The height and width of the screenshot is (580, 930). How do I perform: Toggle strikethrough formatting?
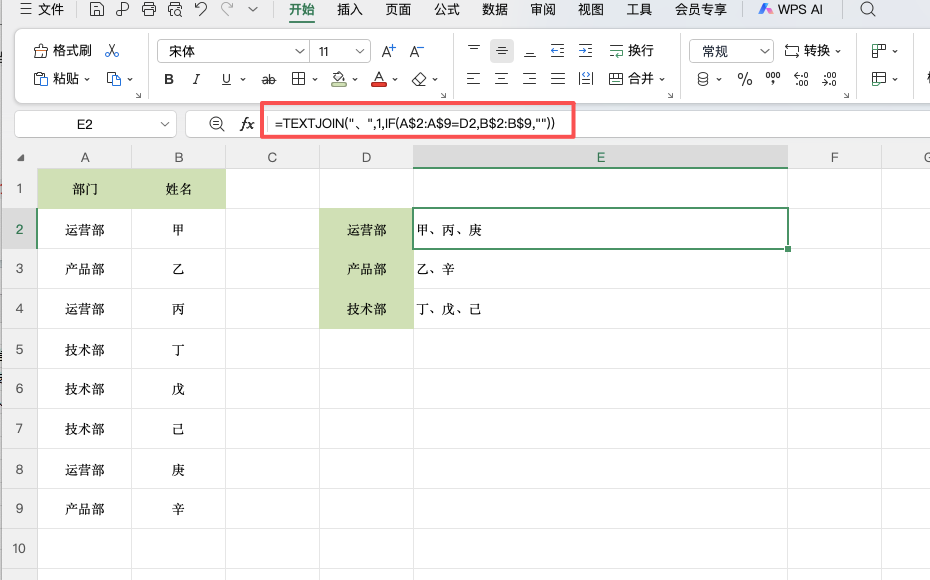click(x=269, y=79)
